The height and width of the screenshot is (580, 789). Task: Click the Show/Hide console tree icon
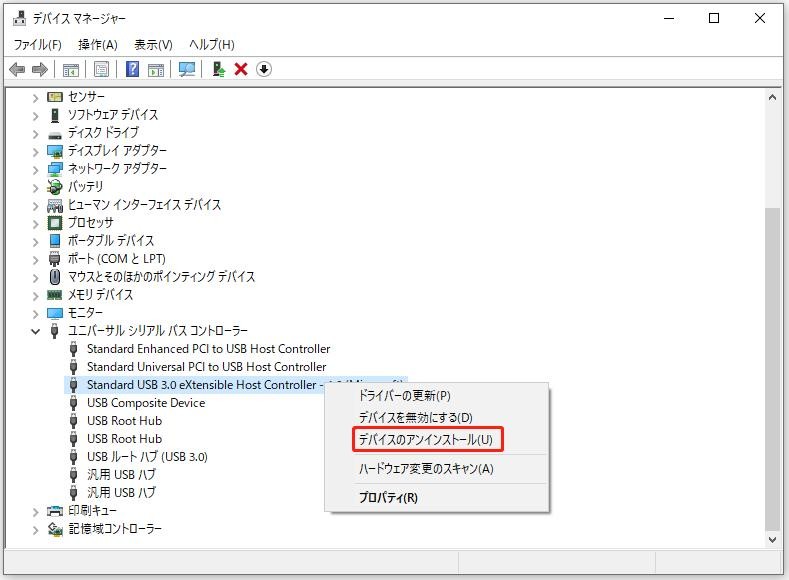(71, 69)
